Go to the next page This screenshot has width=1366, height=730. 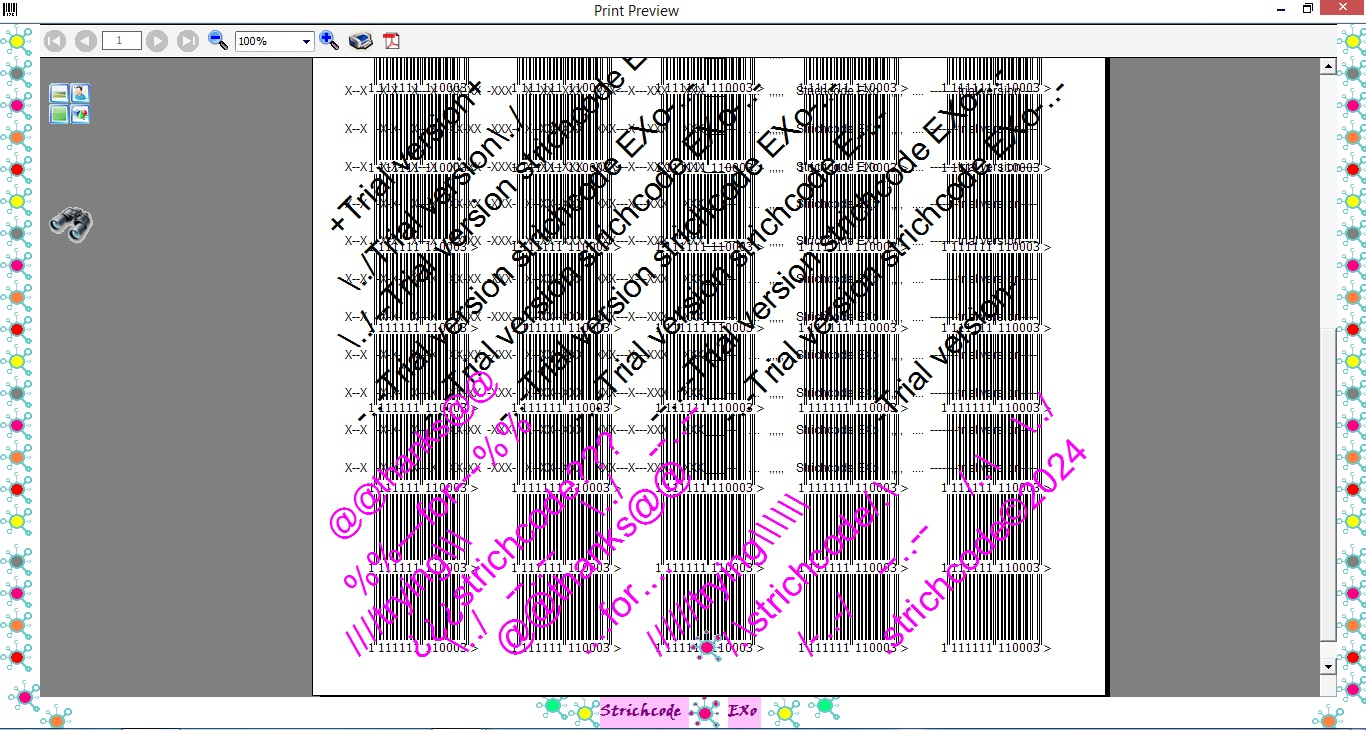[157, 41]
